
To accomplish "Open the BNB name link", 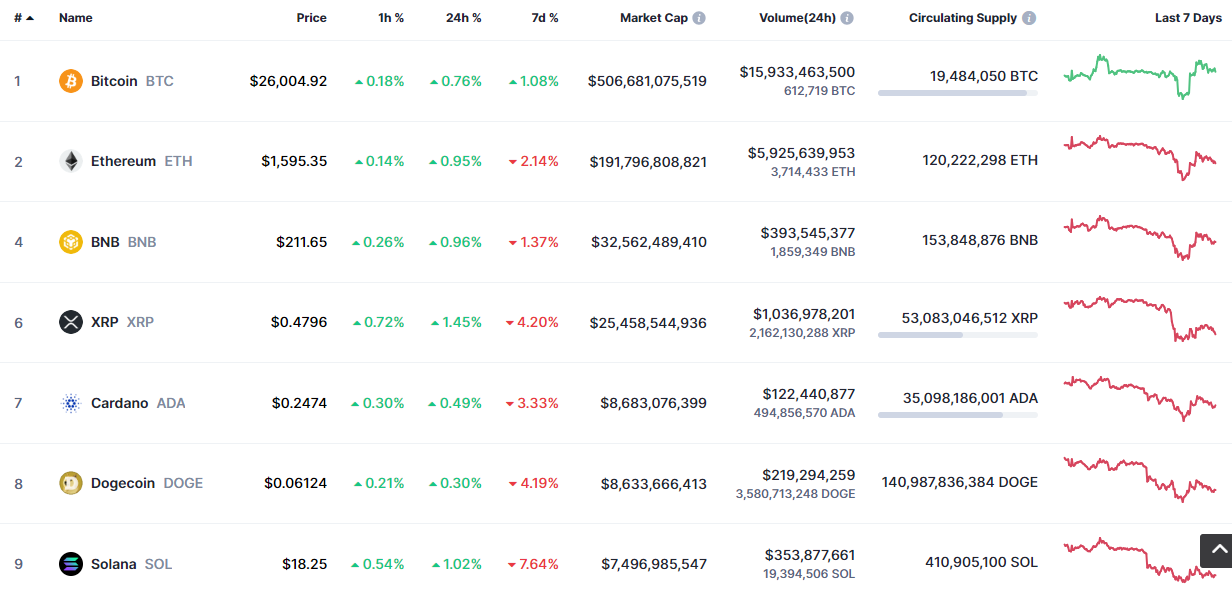I will (105, 242).
